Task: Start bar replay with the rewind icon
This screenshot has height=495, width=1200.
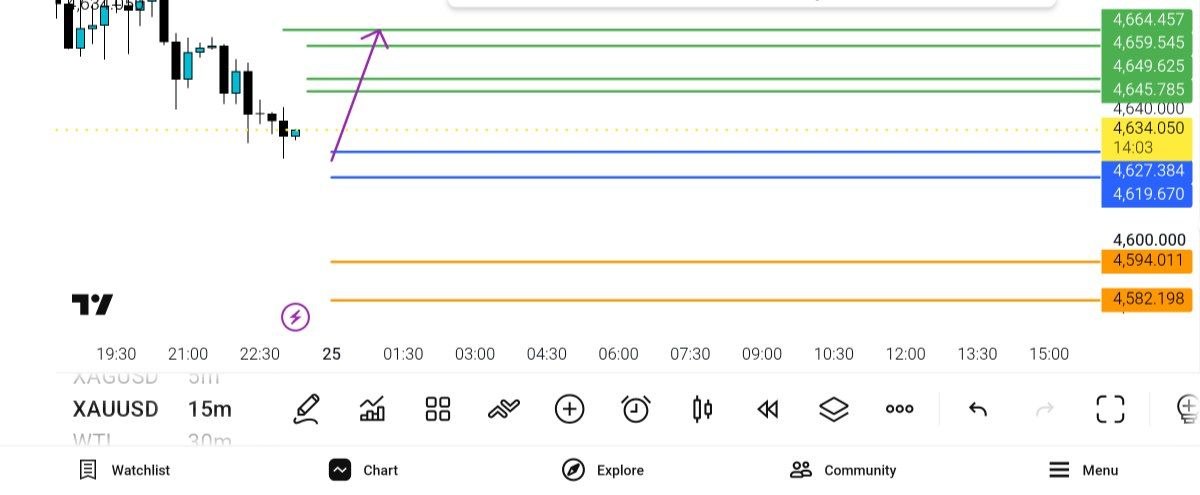Action: 768,409
